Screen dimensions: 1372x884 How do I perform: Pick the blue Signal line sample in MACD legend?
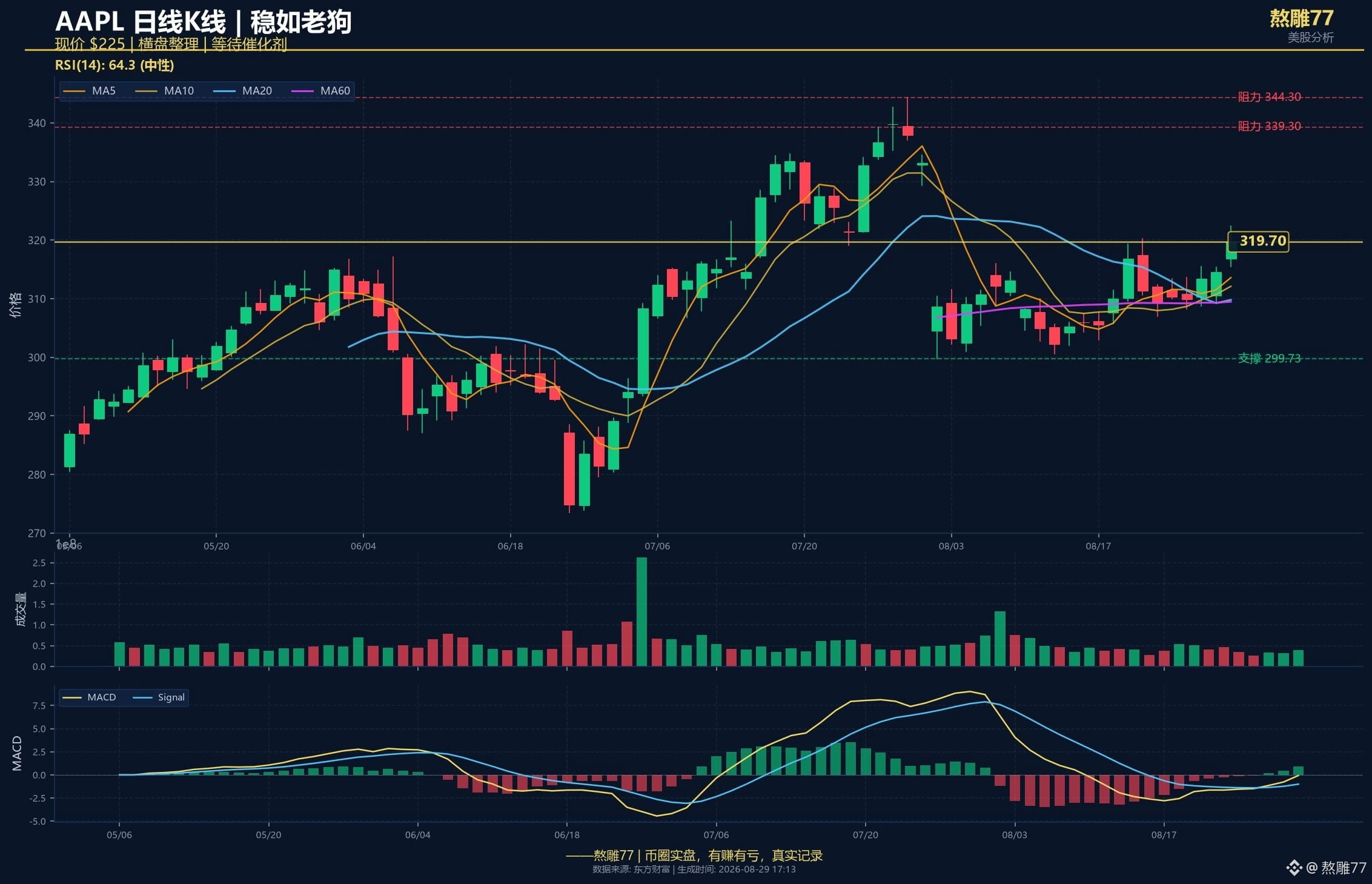142,697
